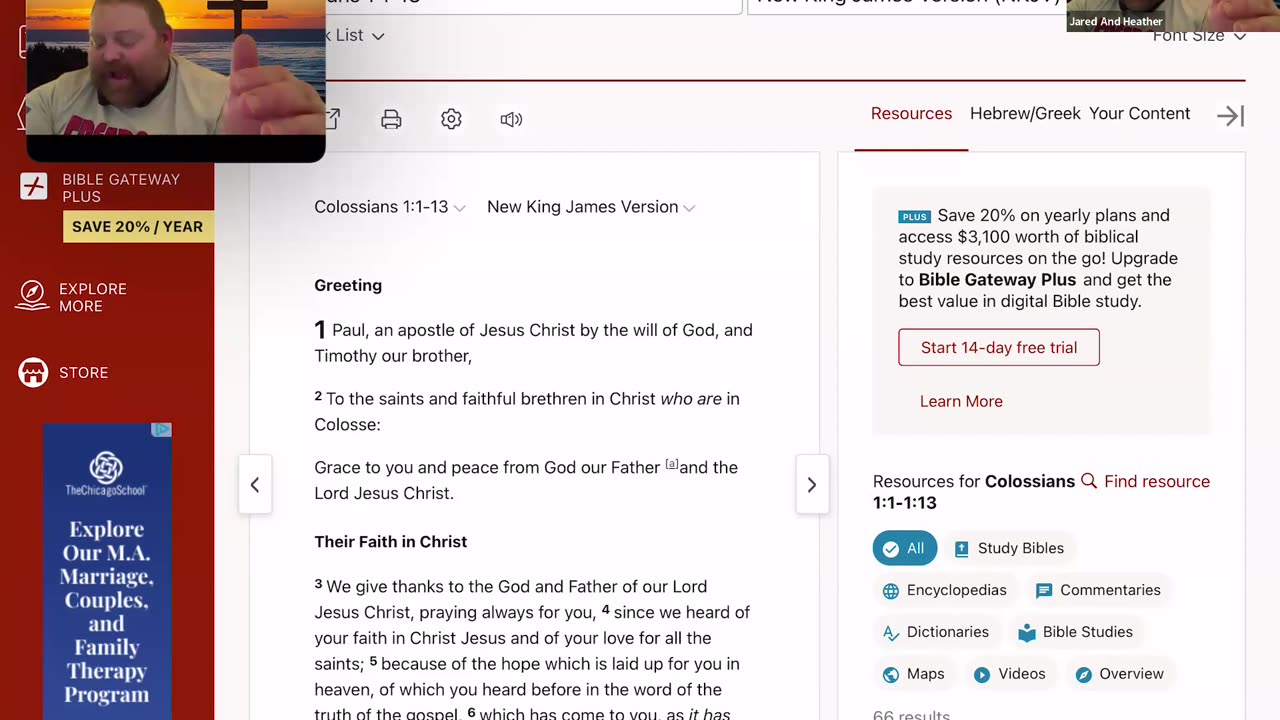Click the 66 results count text

click(x=912, y=714)
